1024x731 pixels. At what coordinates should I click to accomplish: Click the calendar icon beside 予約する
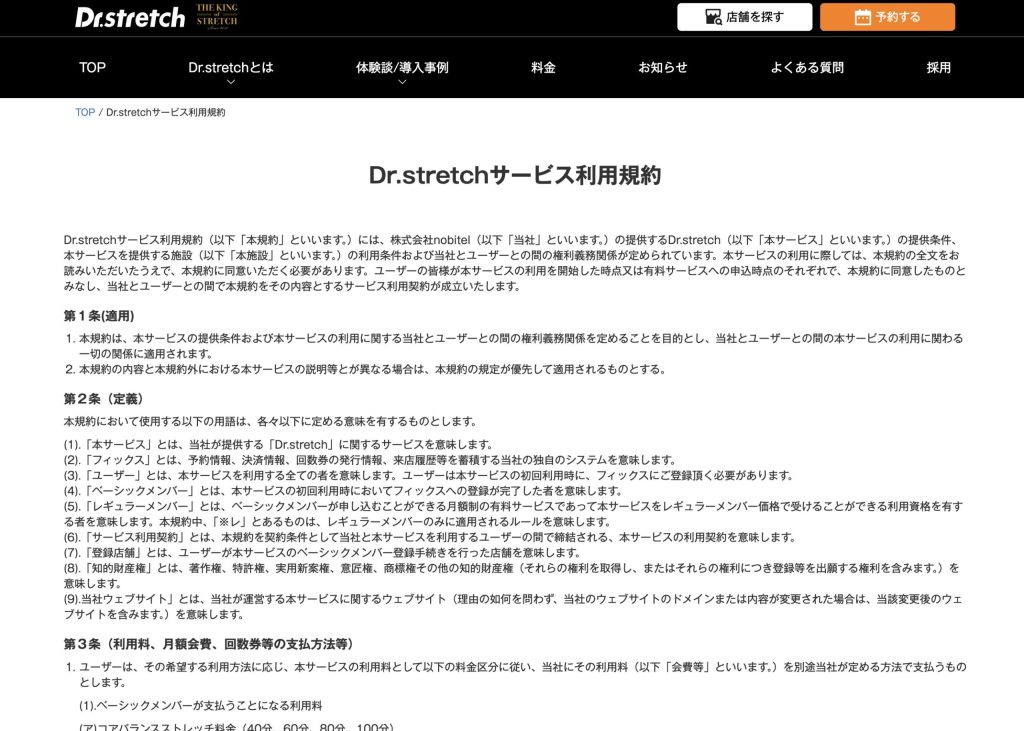click(862, 17)
